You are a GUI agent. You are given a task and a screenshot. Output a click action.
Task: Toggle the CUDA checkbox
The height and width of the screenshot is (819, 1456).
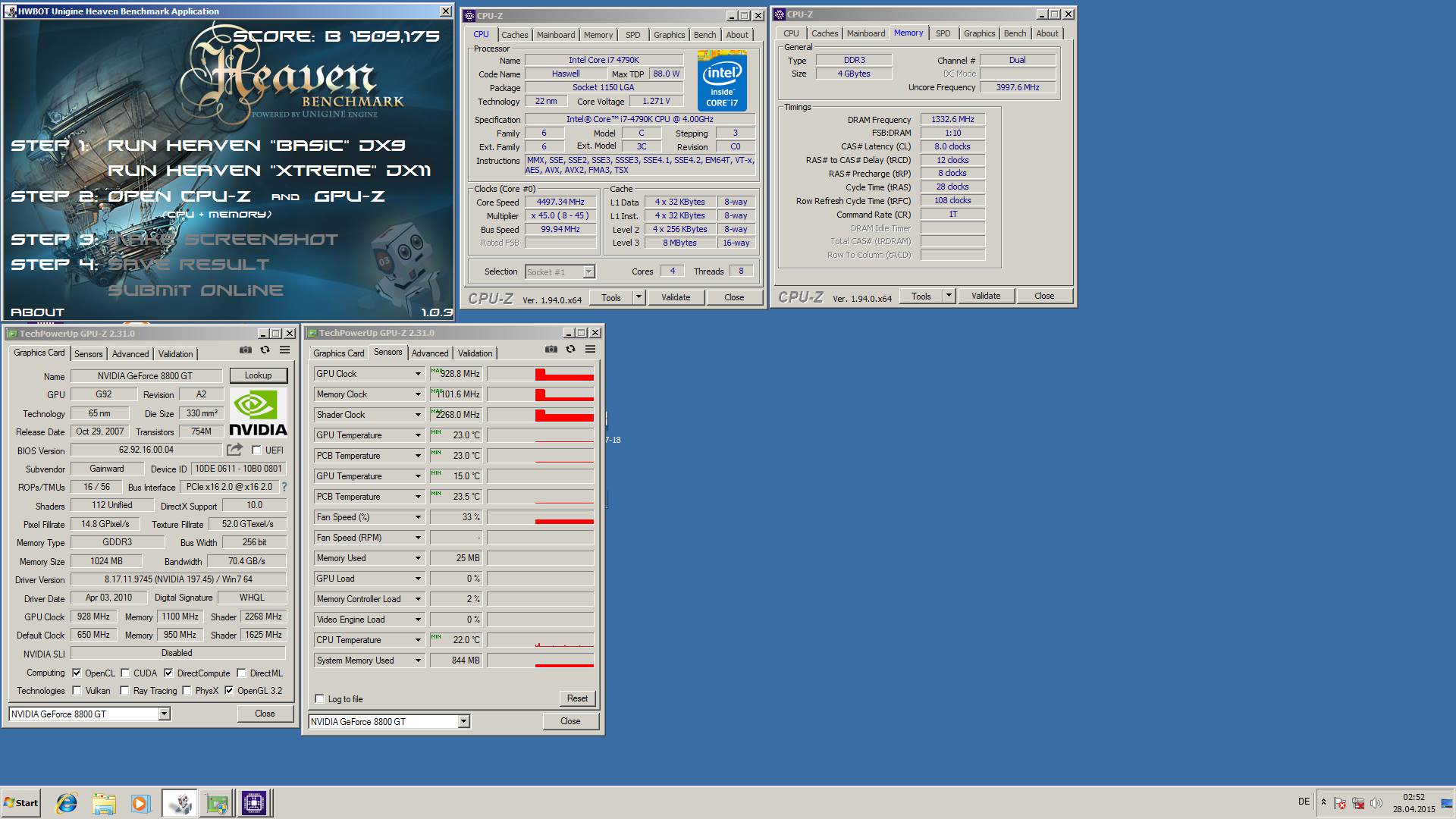tap(125, 673)
